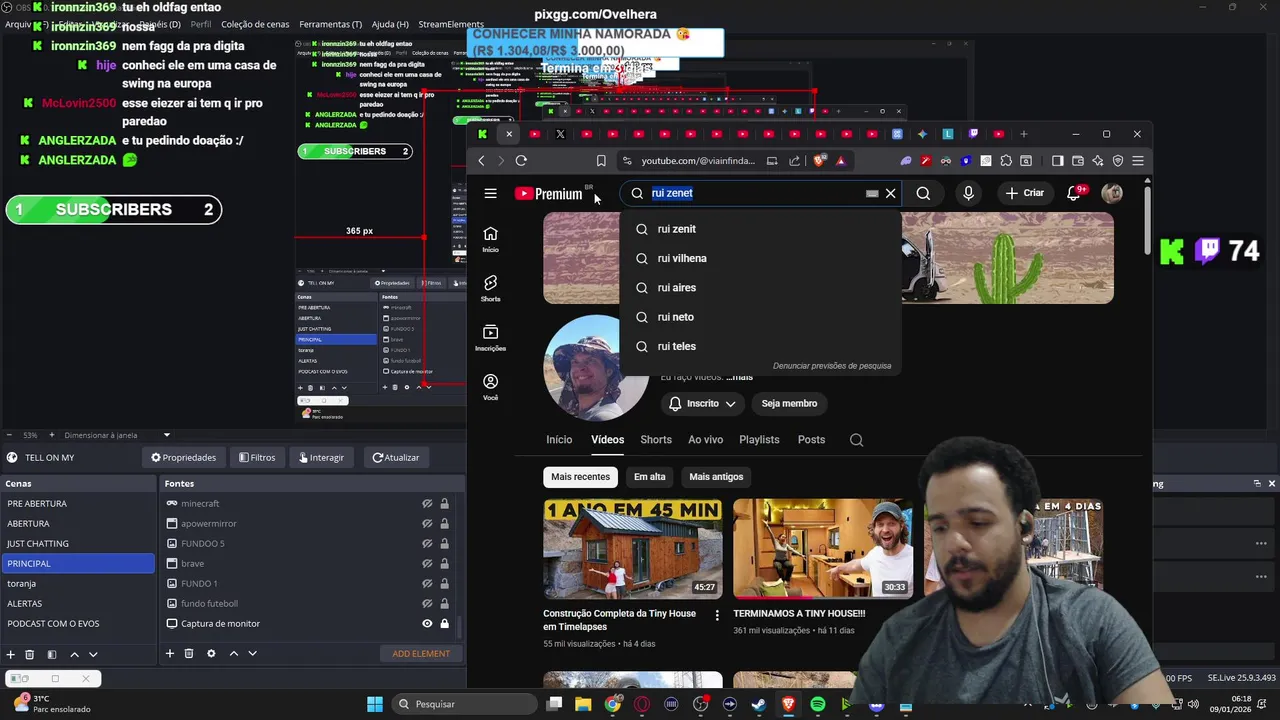Open the Brave main menu button
This screenshot has height=720, width=1280.
point(1138,161)
